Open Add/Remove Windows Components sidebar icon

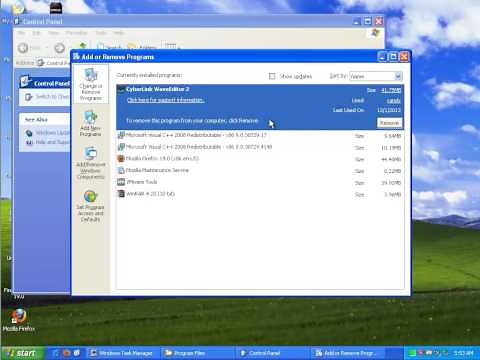click(x=90, y=163)
